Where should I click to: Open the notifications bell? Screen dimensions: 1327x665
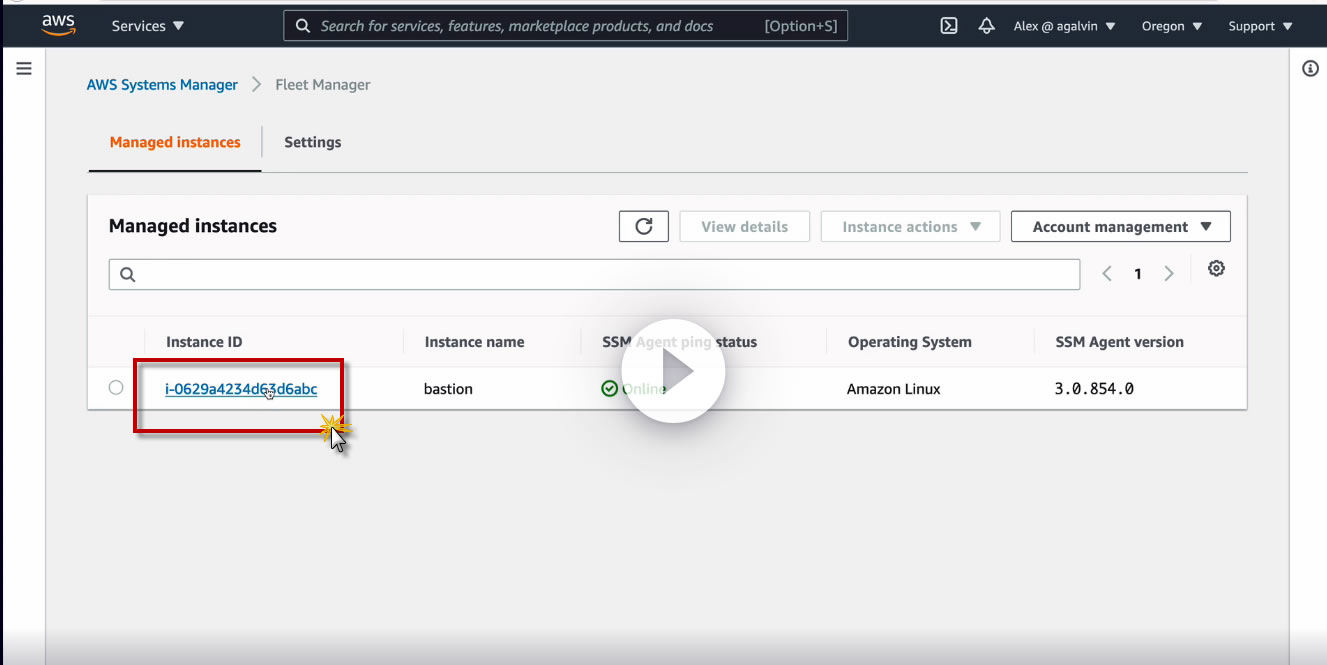tap(986, 26)
